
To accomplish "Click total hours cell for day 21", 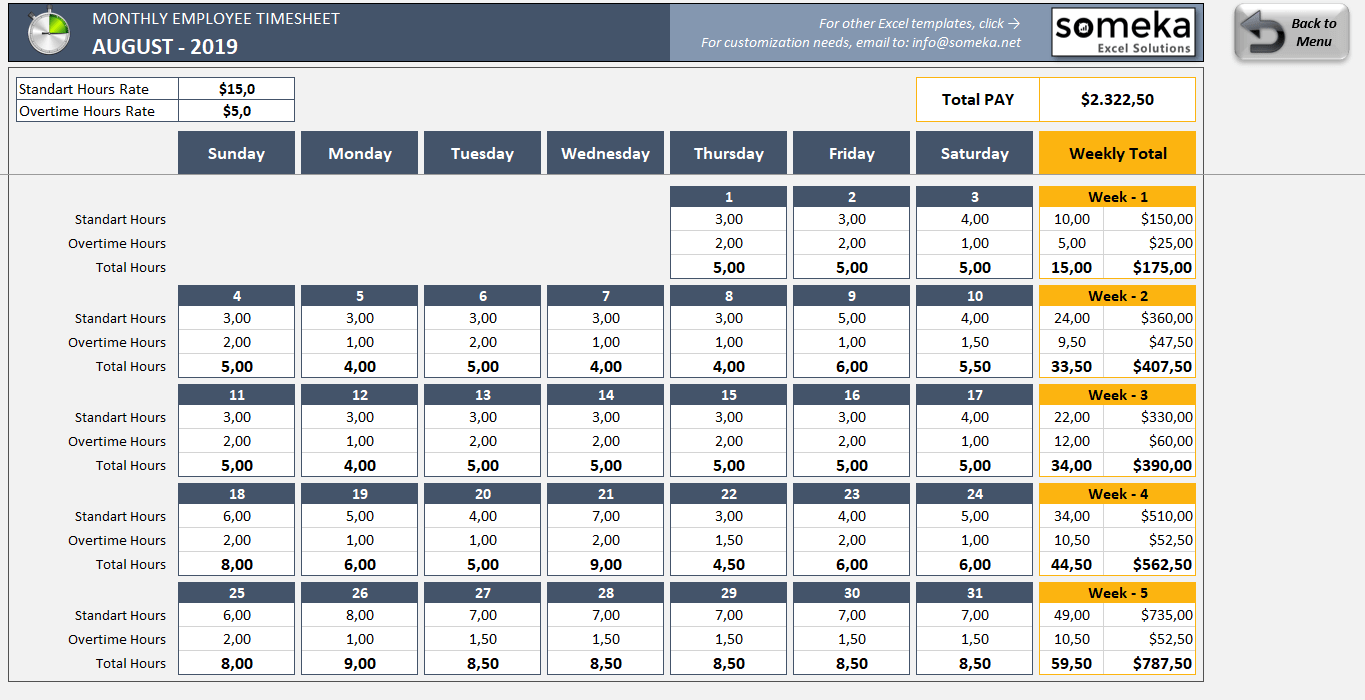I will 605,564.
